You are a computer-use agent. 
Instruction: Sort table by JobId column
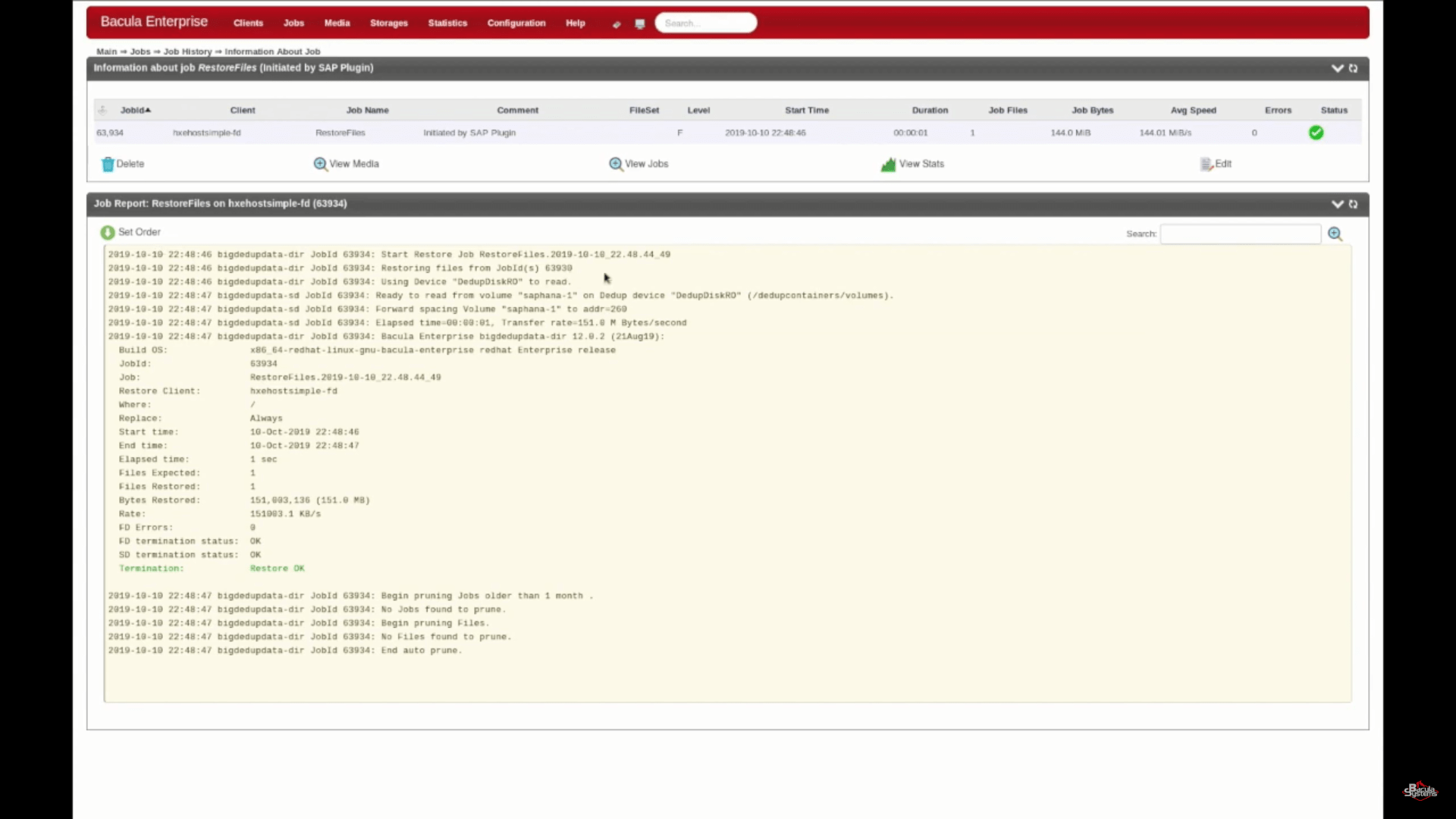point(135,110)
